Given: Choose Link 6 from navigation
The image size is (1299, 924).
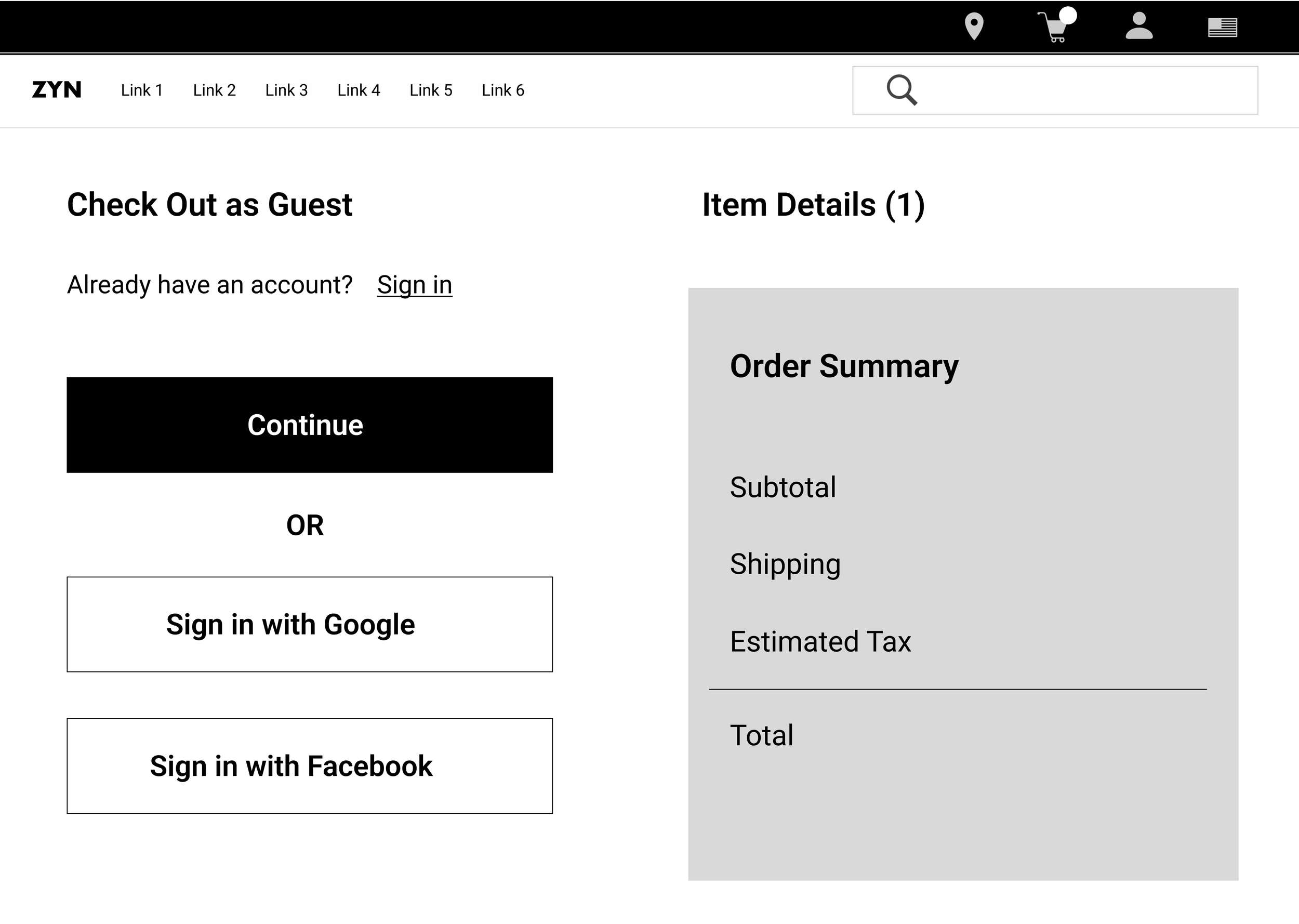Looking at the screenshot, I should pos(503,90).
